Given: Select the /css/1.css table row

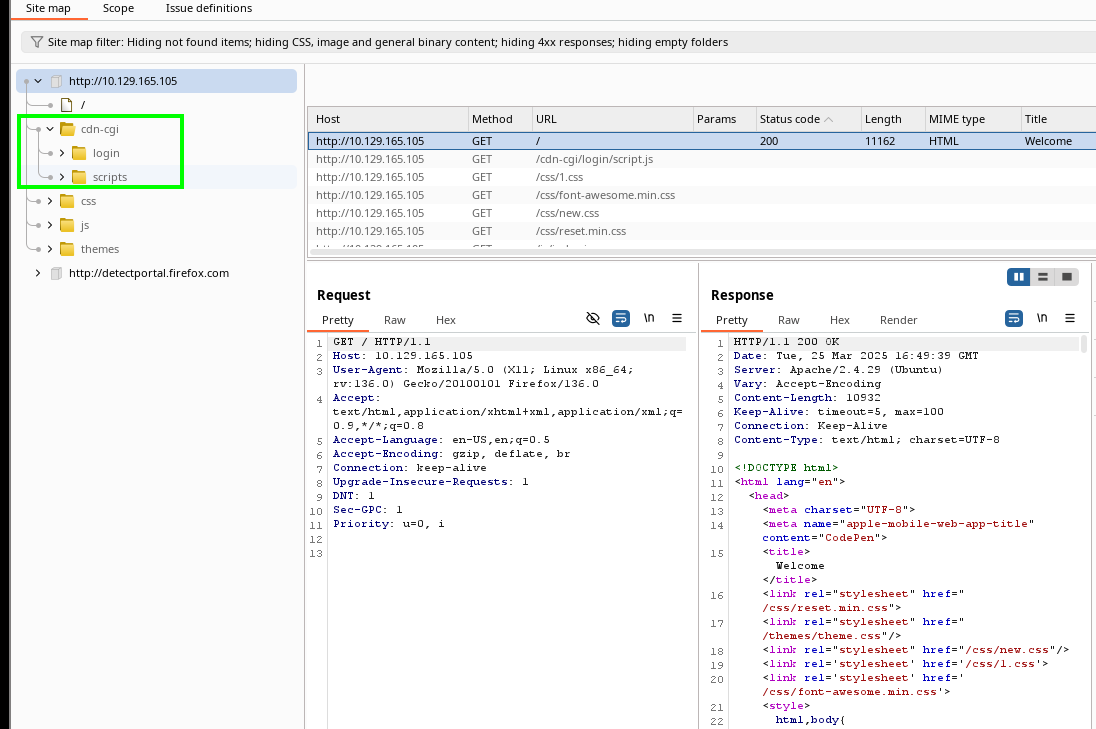Looking at the screenshot, I should [x=702, y=178].
